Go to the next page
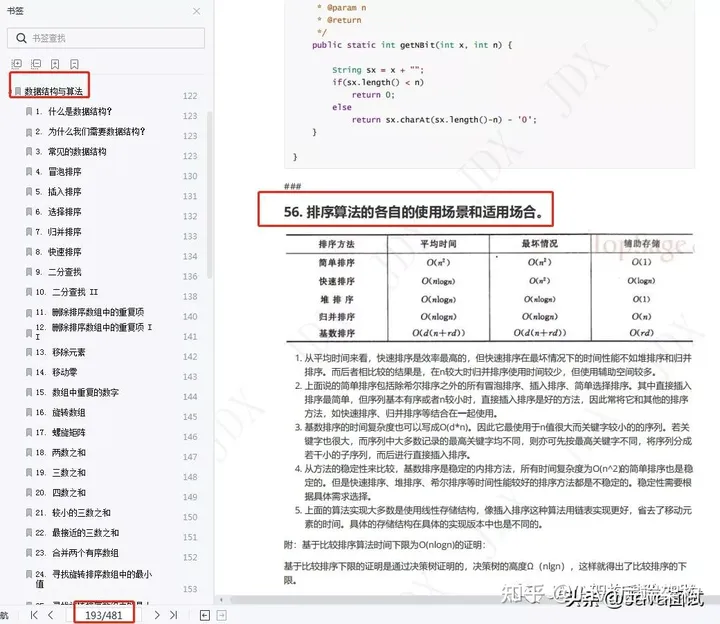 coord(157,615)
